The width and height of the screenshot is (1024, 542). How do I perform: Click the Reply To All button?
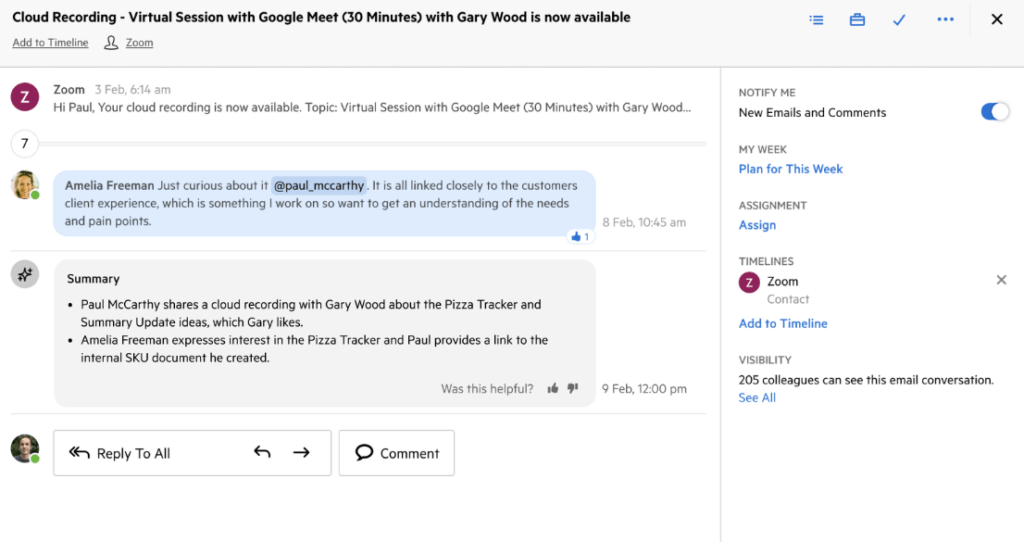click(120, 453)
